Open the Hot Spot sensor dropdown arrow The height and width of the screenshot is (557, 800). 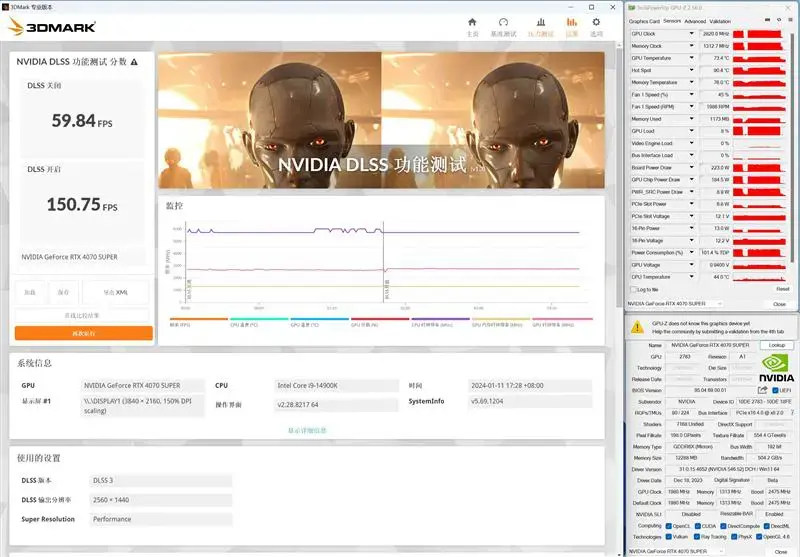pos(691,70)
